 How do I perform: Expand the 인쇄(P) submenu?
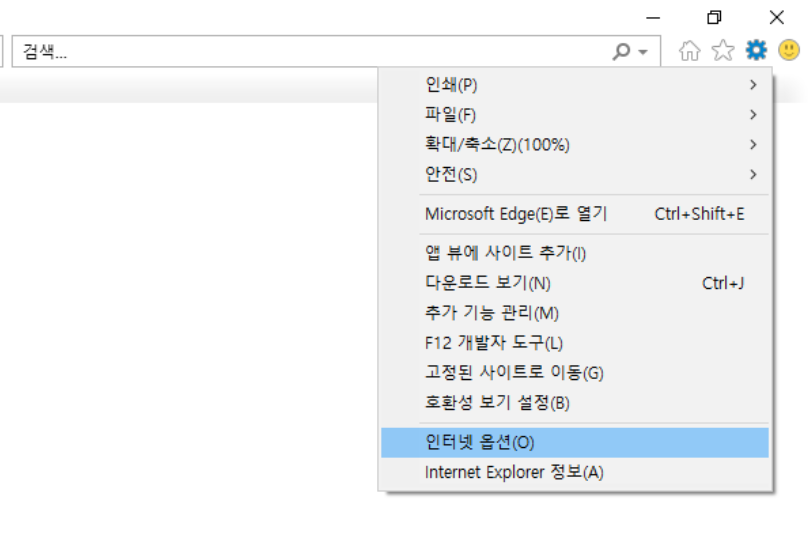[x=575, y=85]
